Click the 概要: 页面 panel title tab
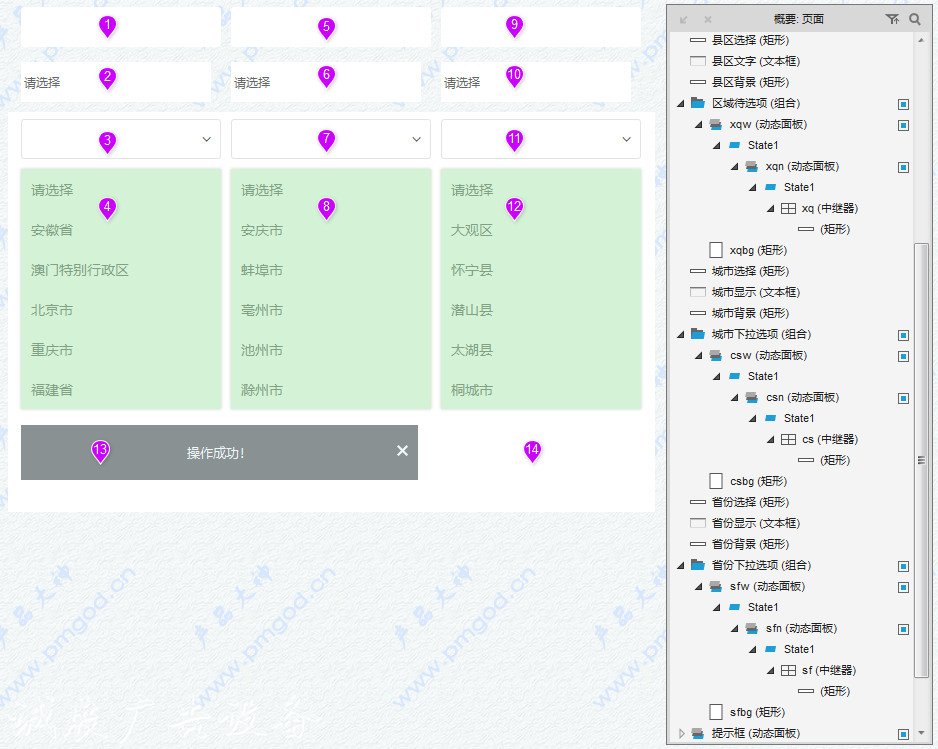This screenshot has width=938, height=749. [800, 19]
